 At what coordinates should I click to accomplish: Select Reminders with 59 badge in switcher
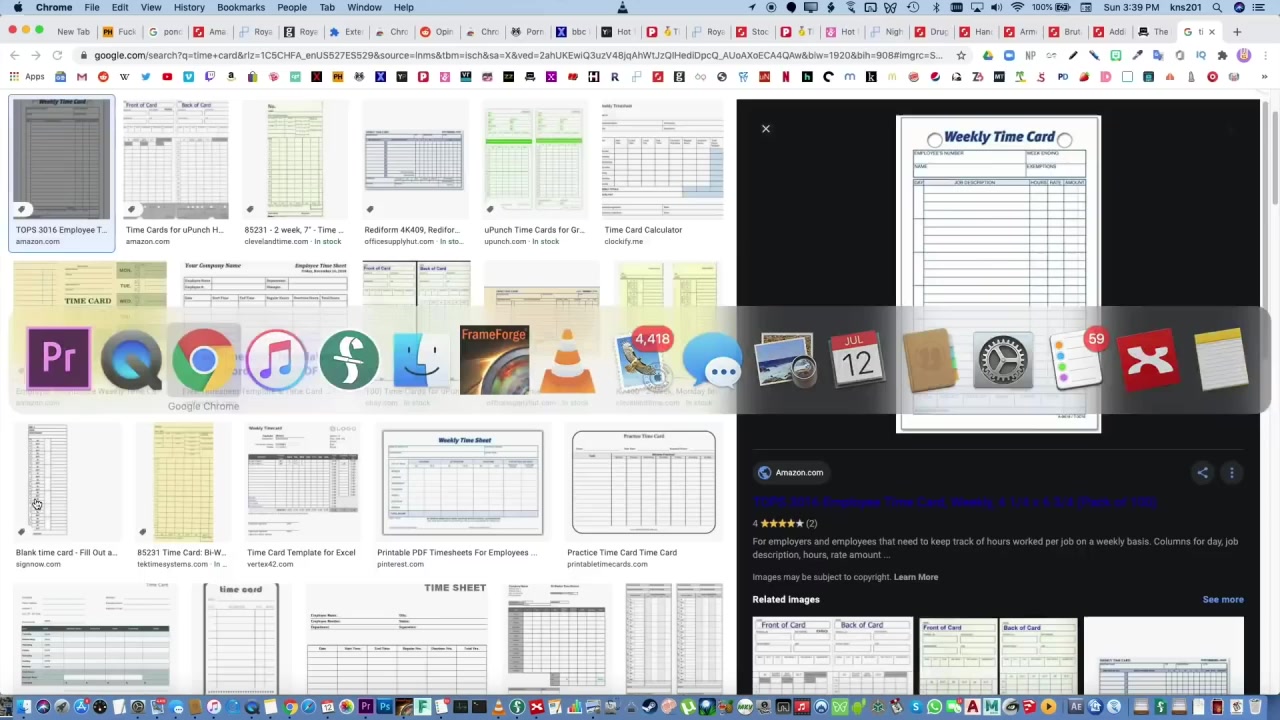[1076, 358]
